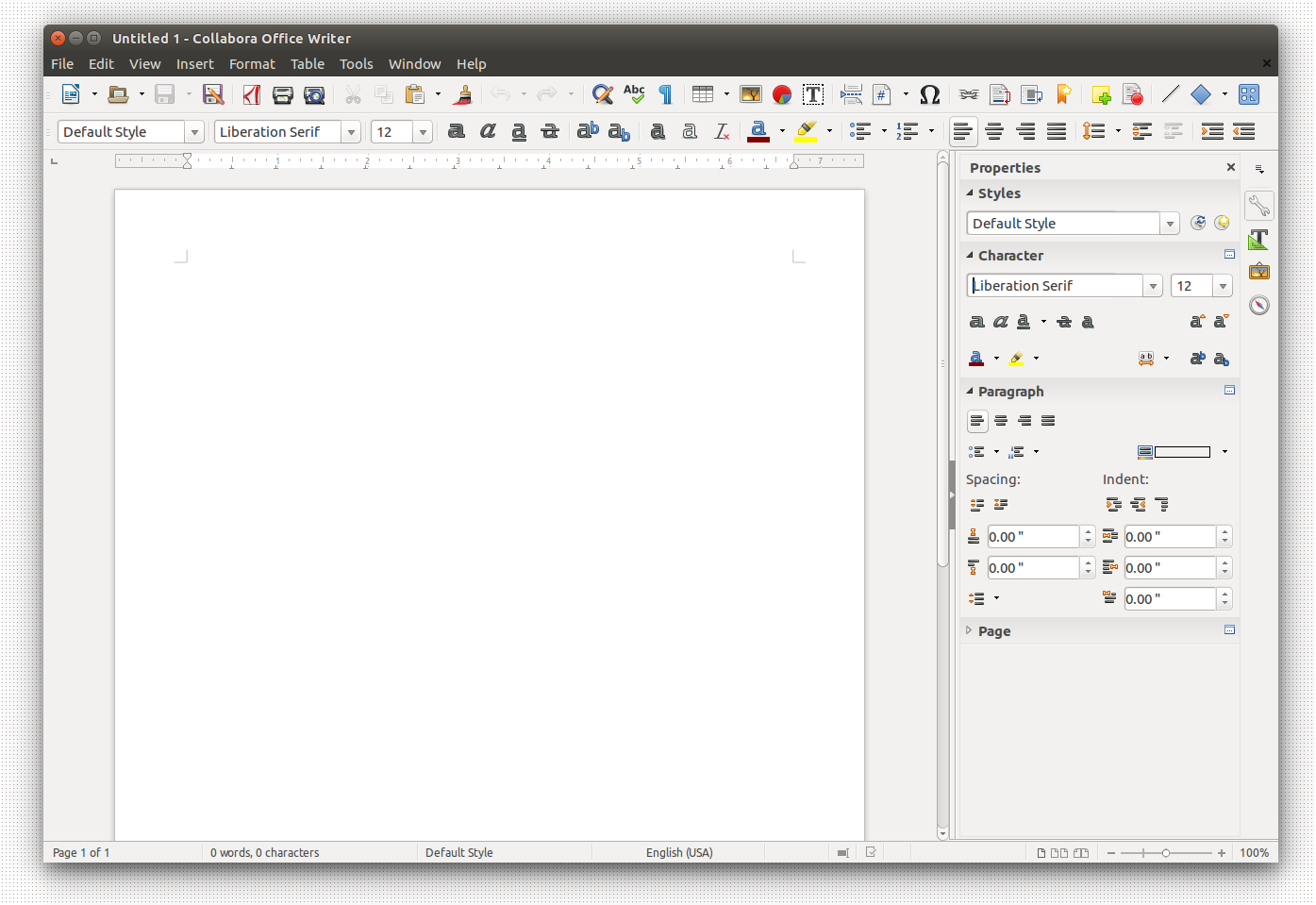Run the Spelling and Grammar check
The height and width of the screenshot is (905, 1316).
coord(634,94)
